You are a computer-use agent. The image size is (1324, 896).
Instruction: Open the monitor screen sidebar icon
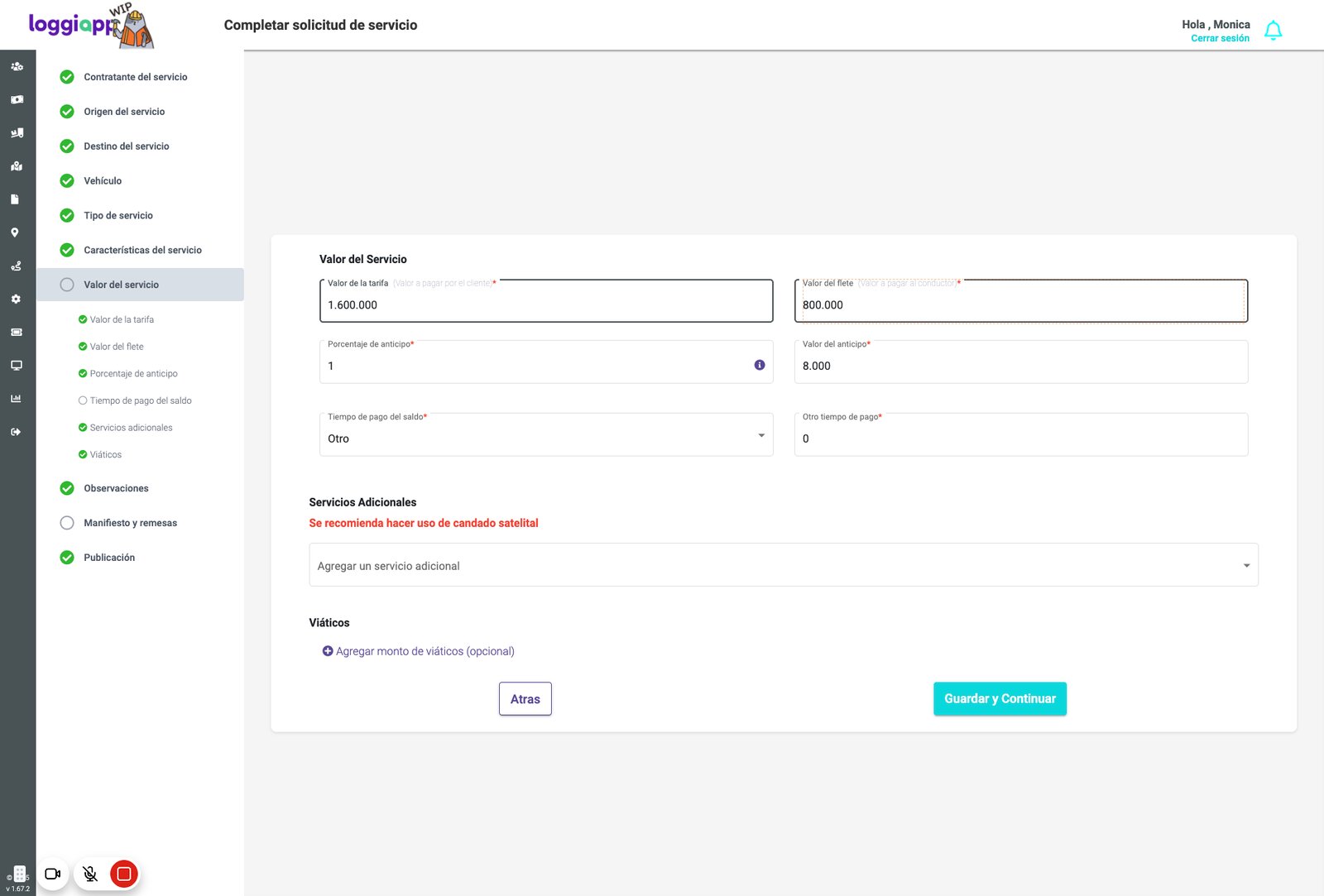tap(16, 365)
